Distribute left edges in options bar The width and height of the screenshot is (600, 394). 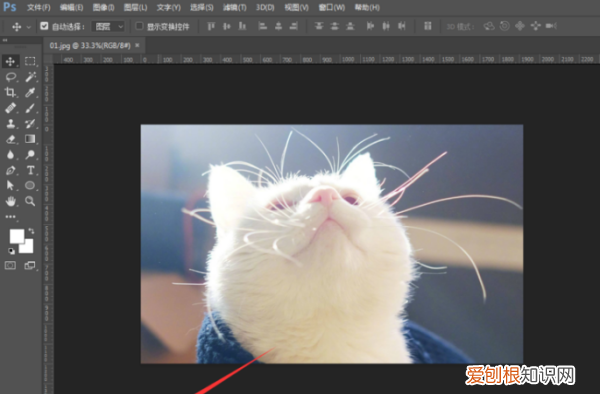click(x=370, y=26)
